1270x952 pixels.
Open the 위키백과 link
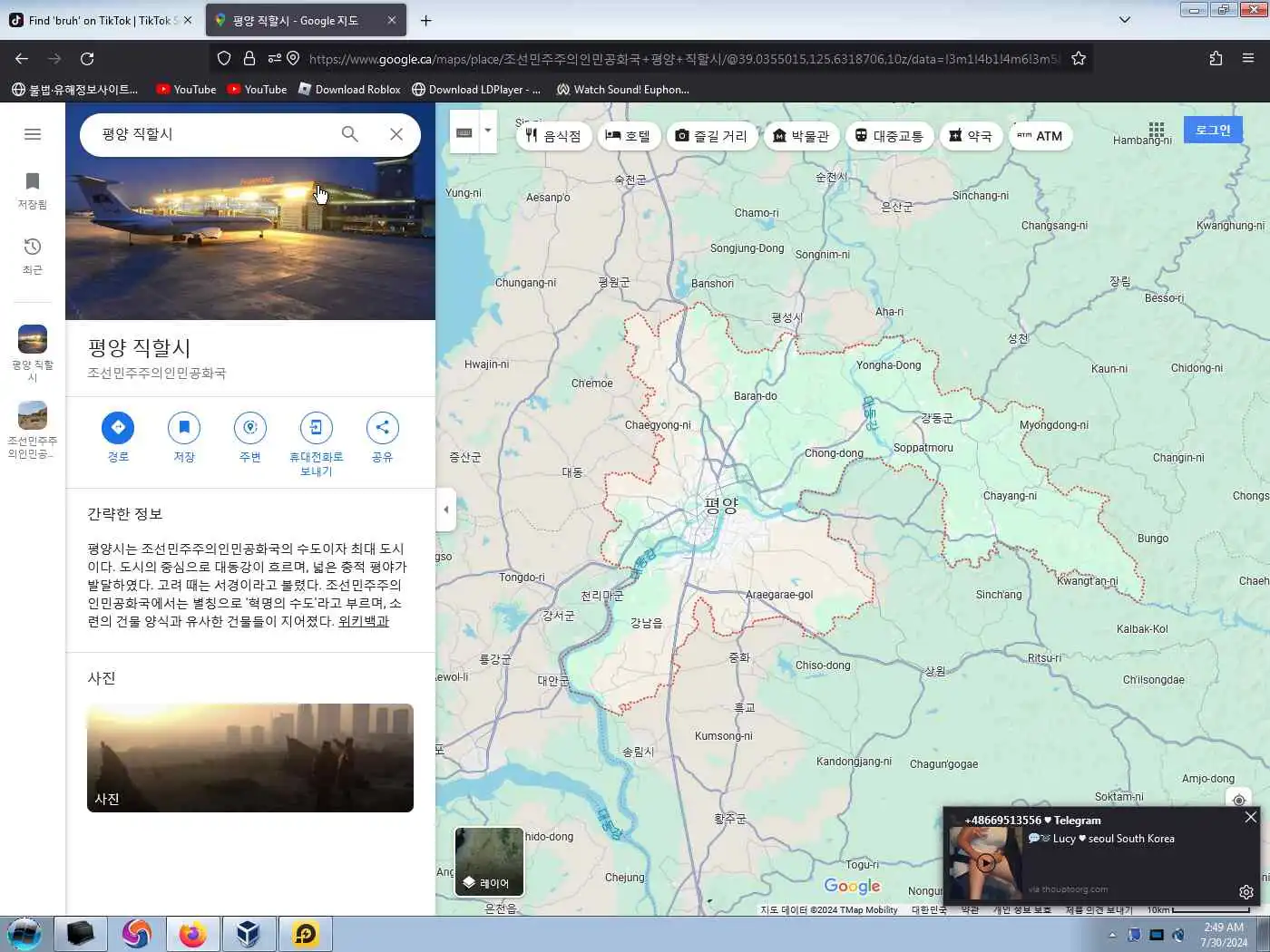tap(363, 621)
